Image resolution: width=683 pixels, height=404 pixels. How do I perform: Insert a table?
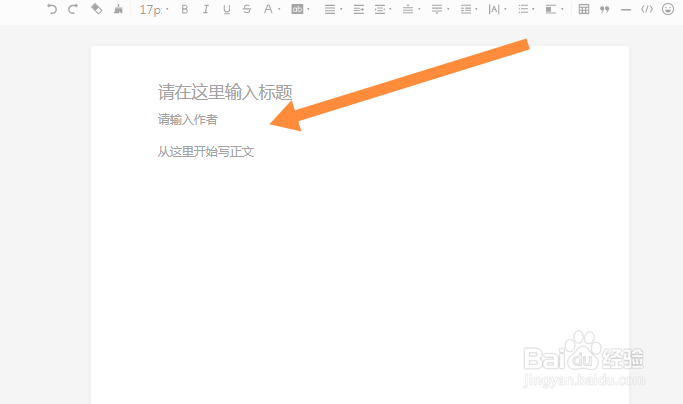[584, 9]
